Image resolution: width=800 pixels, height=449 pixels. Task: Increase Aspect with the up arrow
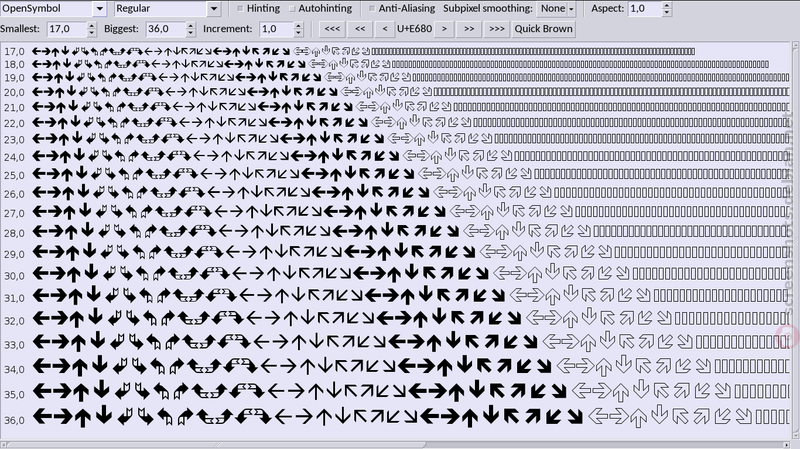coord(666,5)
